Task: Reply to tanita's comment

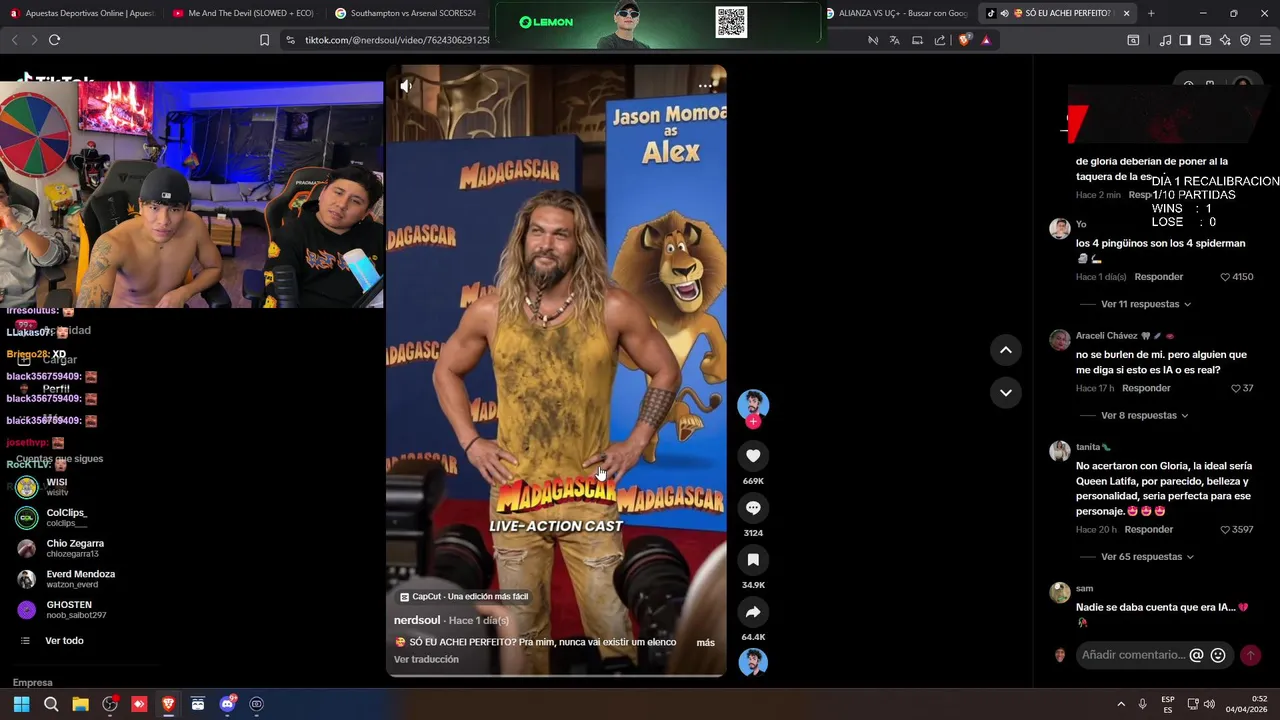Action: (x=1149, y=530)
